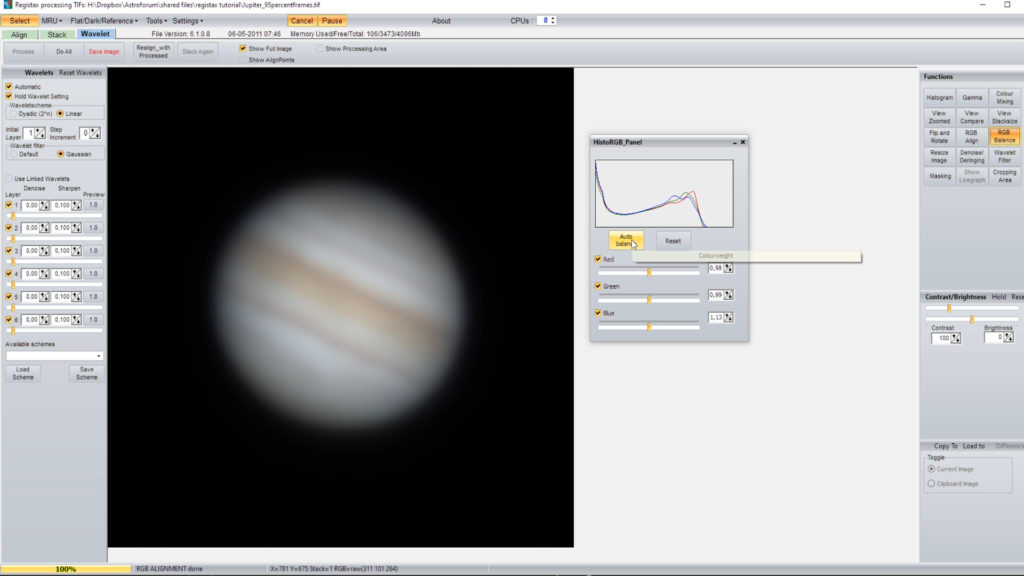
Task: Click Realign with Processed button
Action: [x=153, y=52]
